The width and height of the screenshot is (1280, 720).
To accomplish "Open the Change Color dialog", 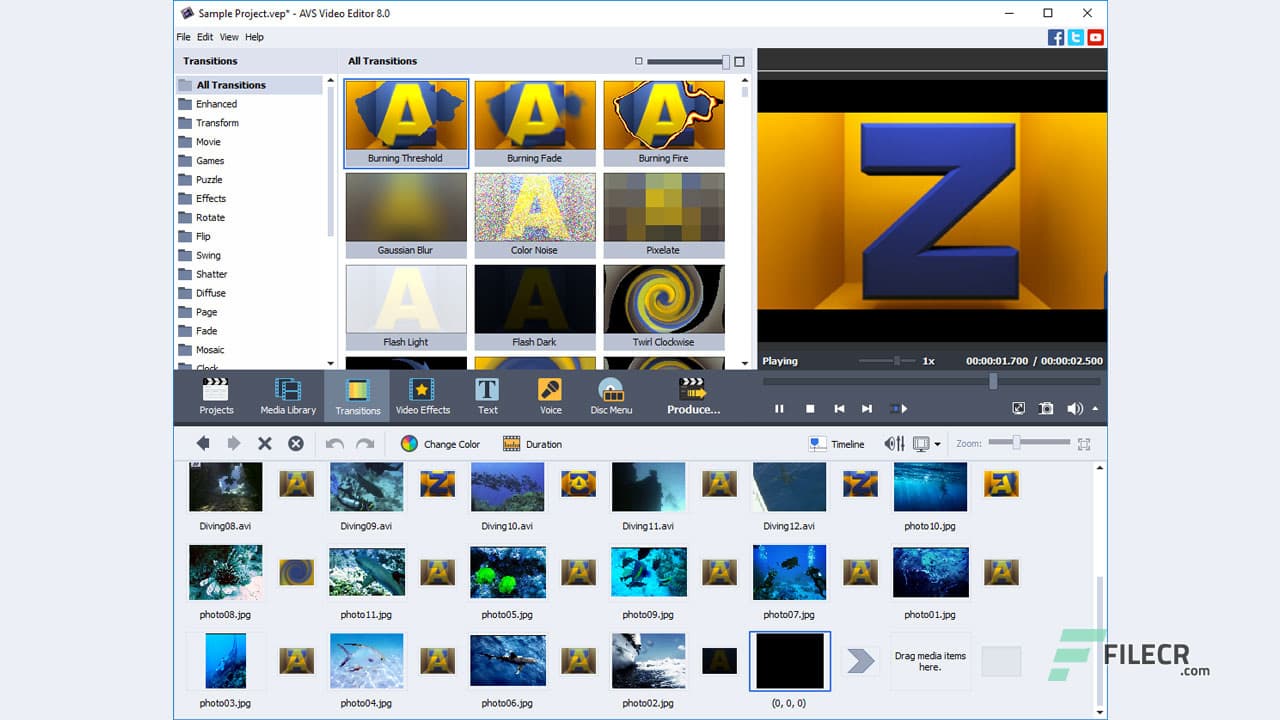I will point(440,443).
